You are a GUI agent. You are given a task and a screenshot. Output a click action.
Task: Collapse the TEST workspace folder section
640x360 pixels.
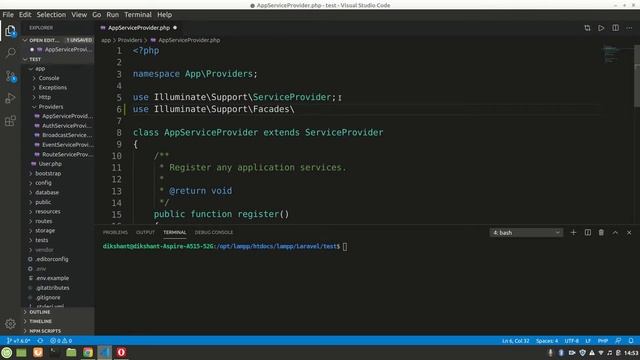58,59
